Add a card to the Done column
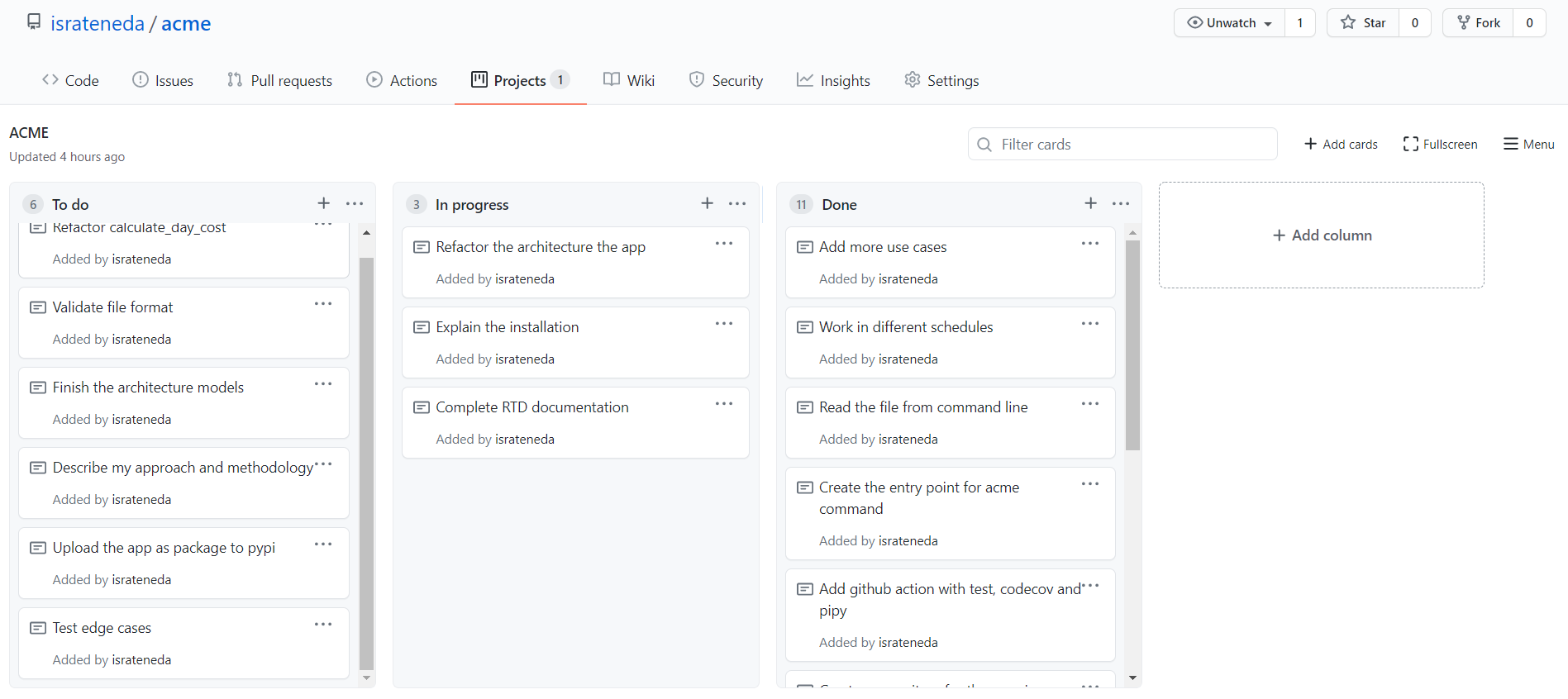The image size is (1568, 699). [1091, 203]
